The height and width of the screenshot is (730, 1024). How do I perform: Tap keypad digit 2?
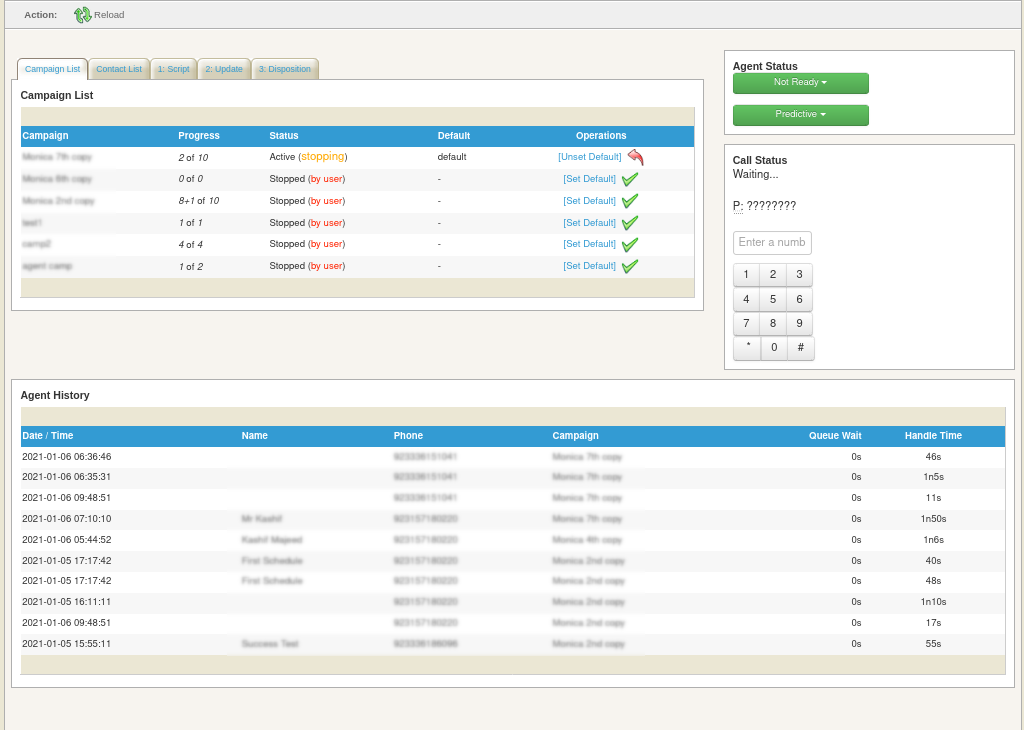773,275
